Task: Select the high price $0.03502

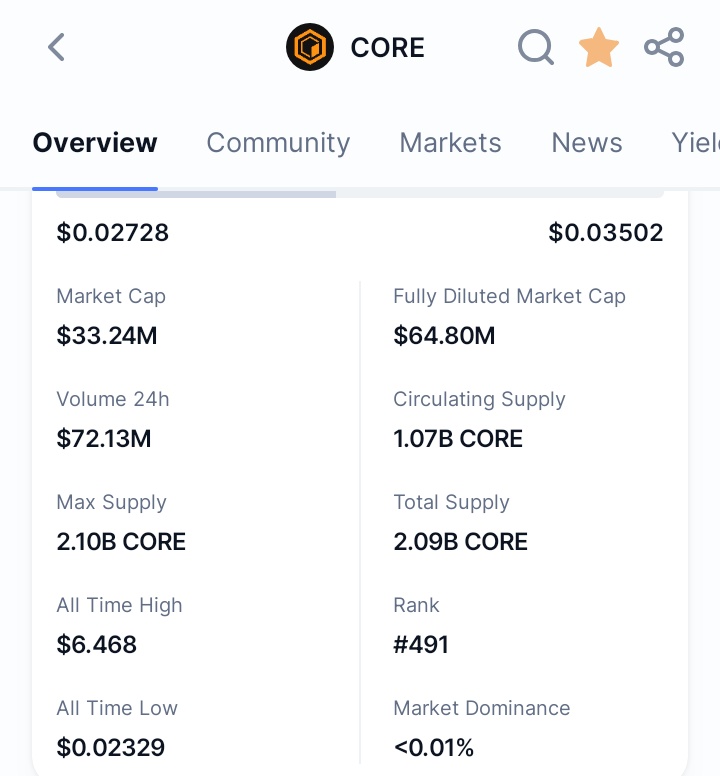Action: [x=606, y=233]
